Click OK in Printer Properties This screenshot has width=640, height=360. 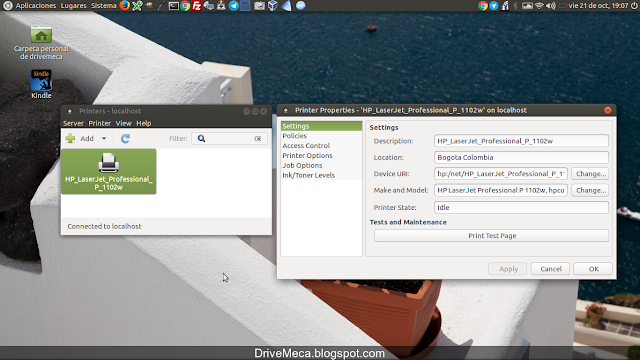pyautogui.click(x=593, y=269)
